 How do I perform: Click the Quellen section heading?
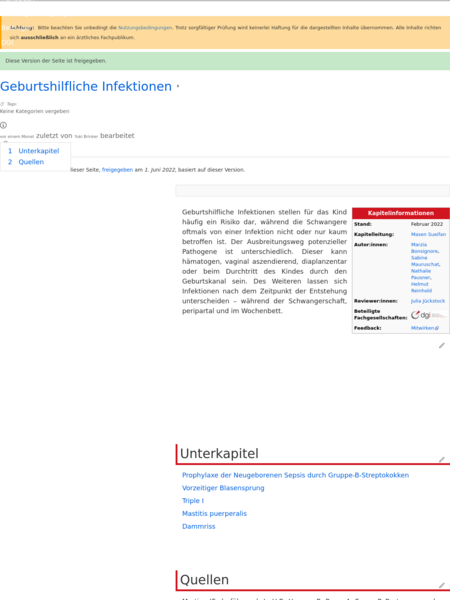click(204, 580)
